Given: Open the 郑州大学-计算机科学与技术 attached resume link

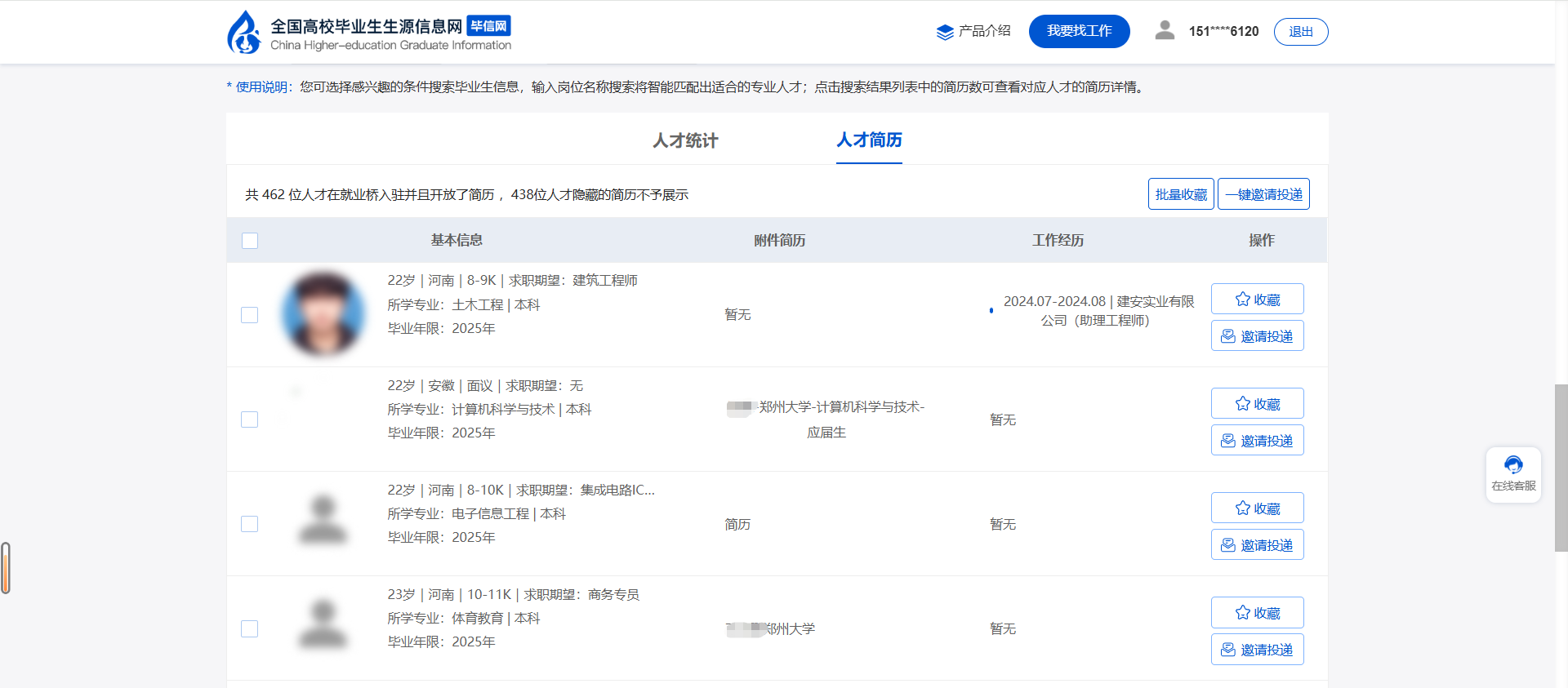Looking at the screenshot, I should pos(840,407).
